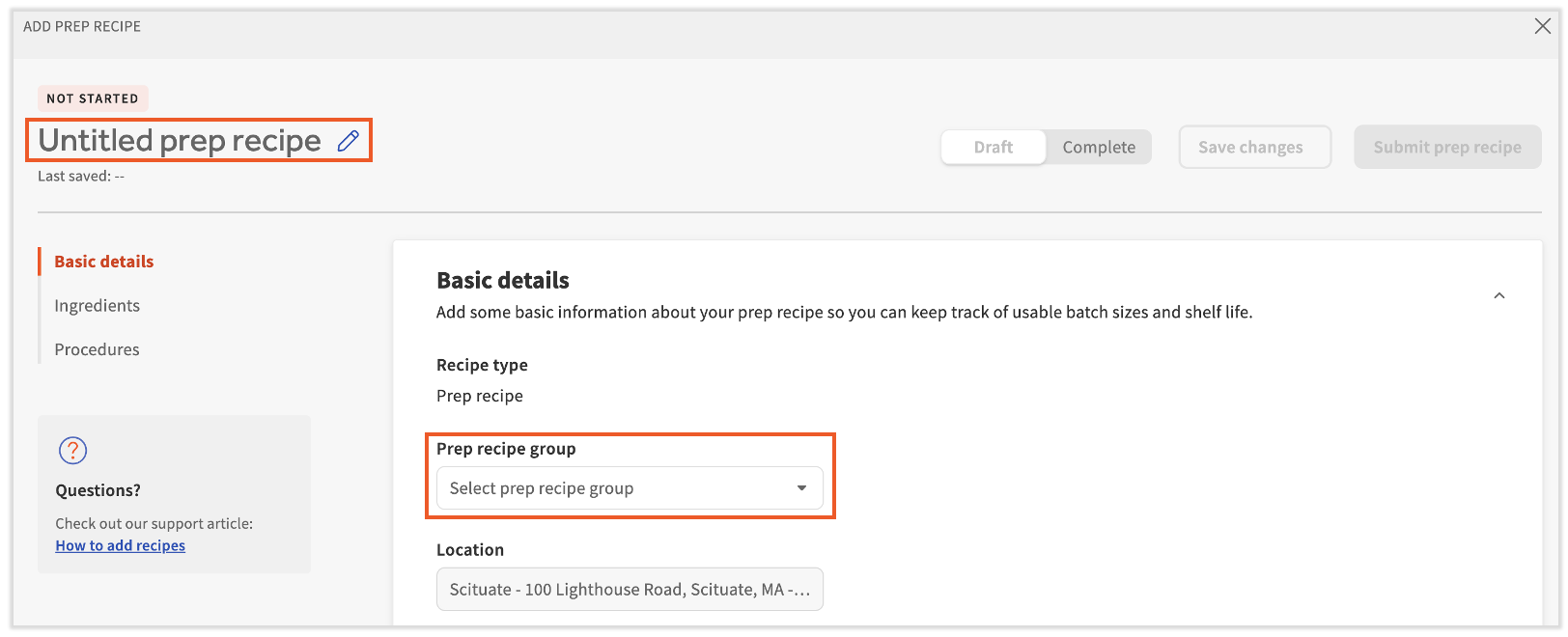Click the Location field showing Scituate address
The height and width of the screenshot is (637, 1568).
(x=629, y=590)
